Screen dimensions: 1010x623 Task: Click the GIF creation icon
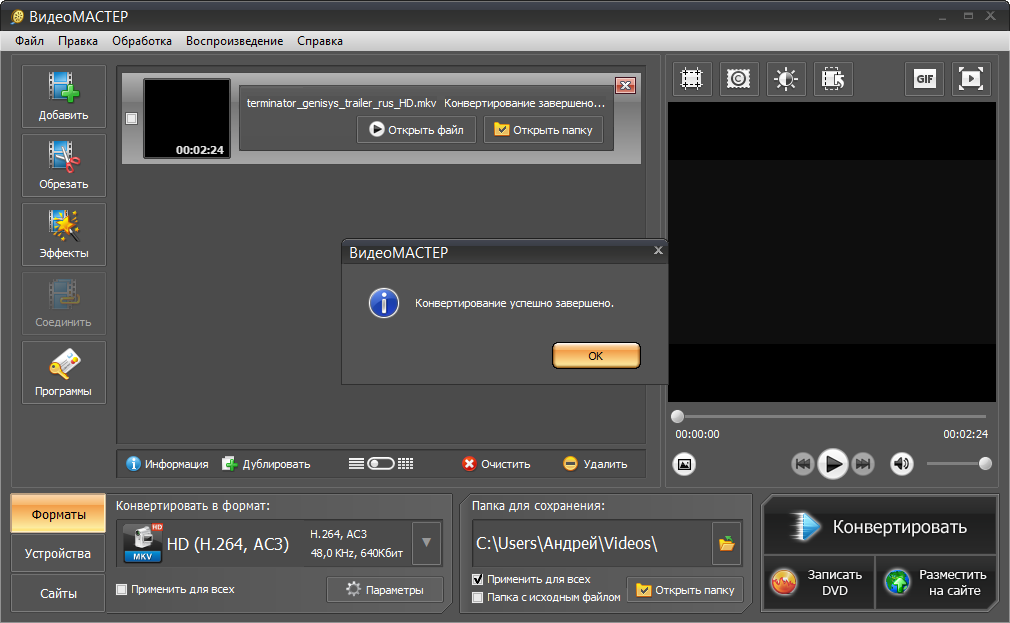924,79
